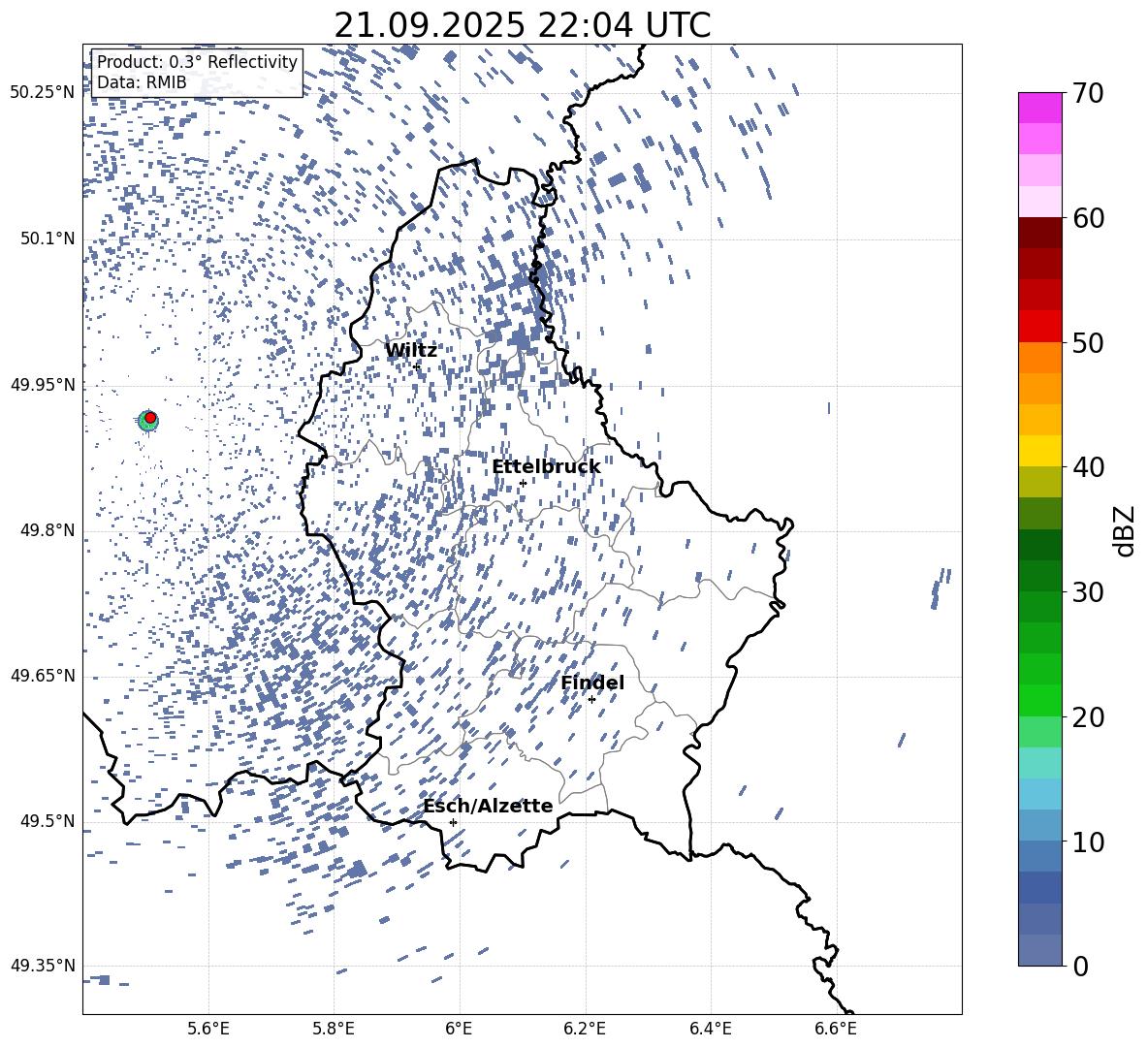The height and width of the screenshot is (1048, 1148).
Task: Click the 60 tick on the colorbar
Action: point(1089,218)
